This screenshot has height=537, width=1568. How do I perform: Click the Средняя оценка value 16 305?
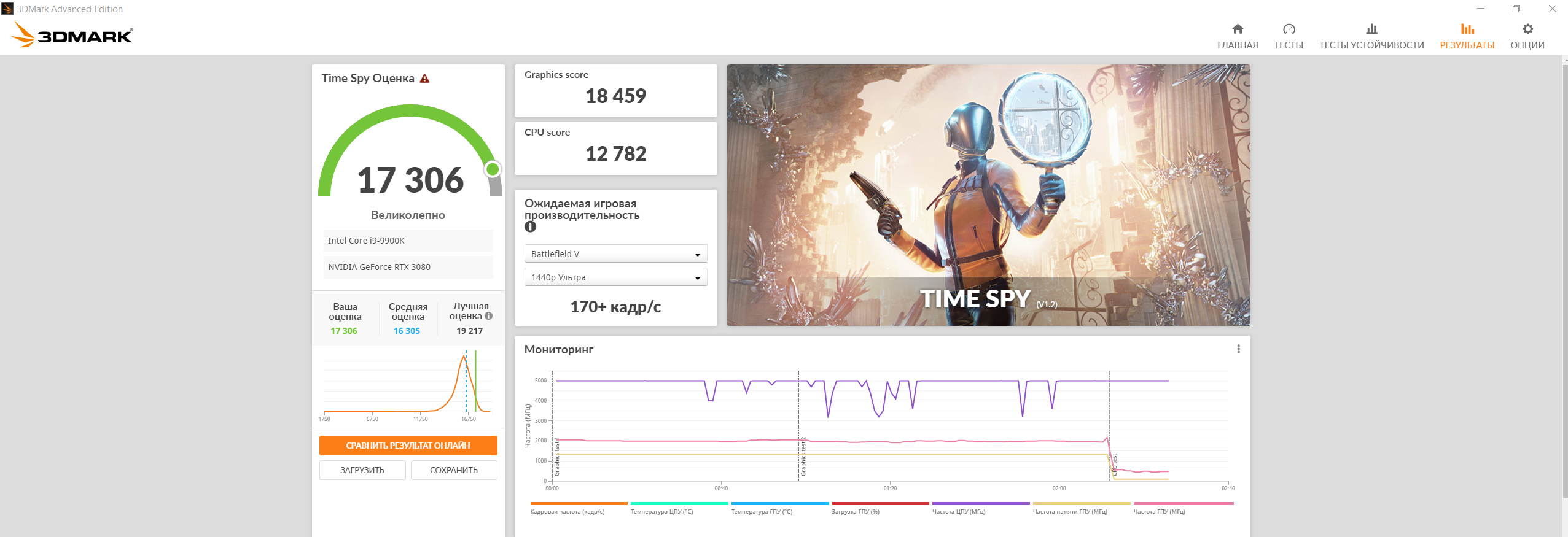pos(407,331)
